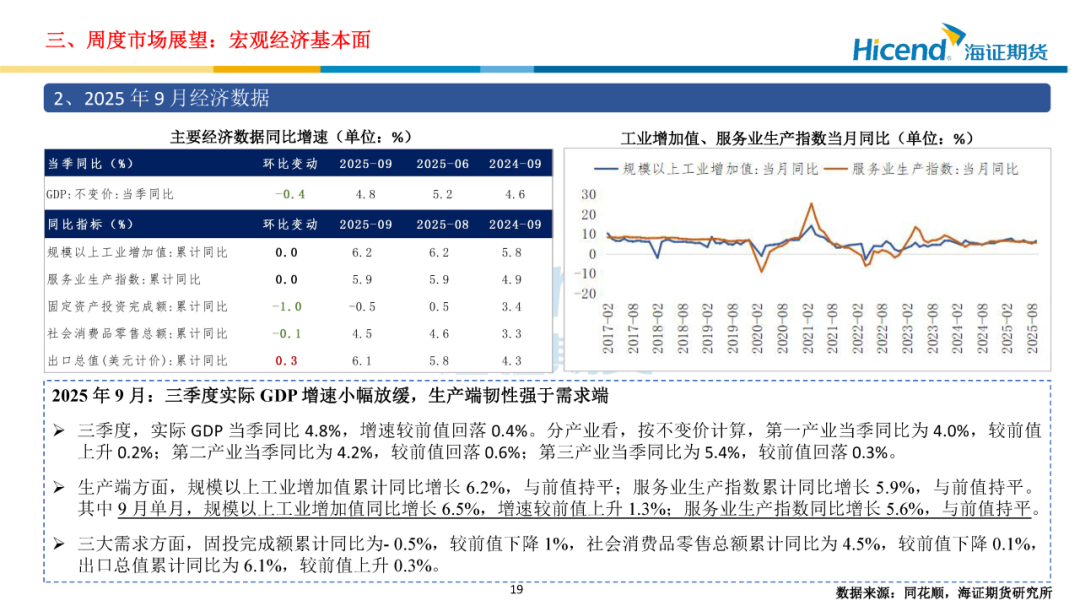Click bullet arrow before 三大需求方面 paragraph
This screenshot has height=606, width=1080.
(x=59, y=544)
